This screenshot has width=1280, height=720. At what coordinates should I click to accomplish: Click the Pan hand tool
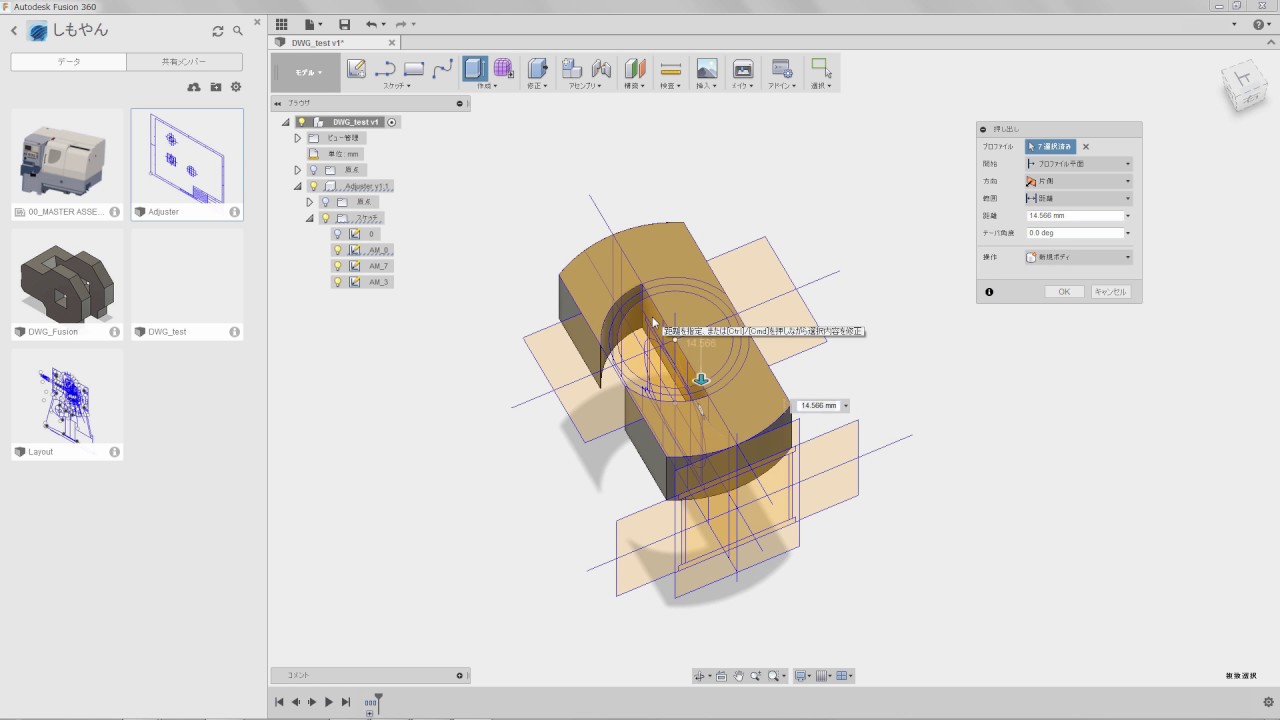pyautogui.click(x=738, y=676)
